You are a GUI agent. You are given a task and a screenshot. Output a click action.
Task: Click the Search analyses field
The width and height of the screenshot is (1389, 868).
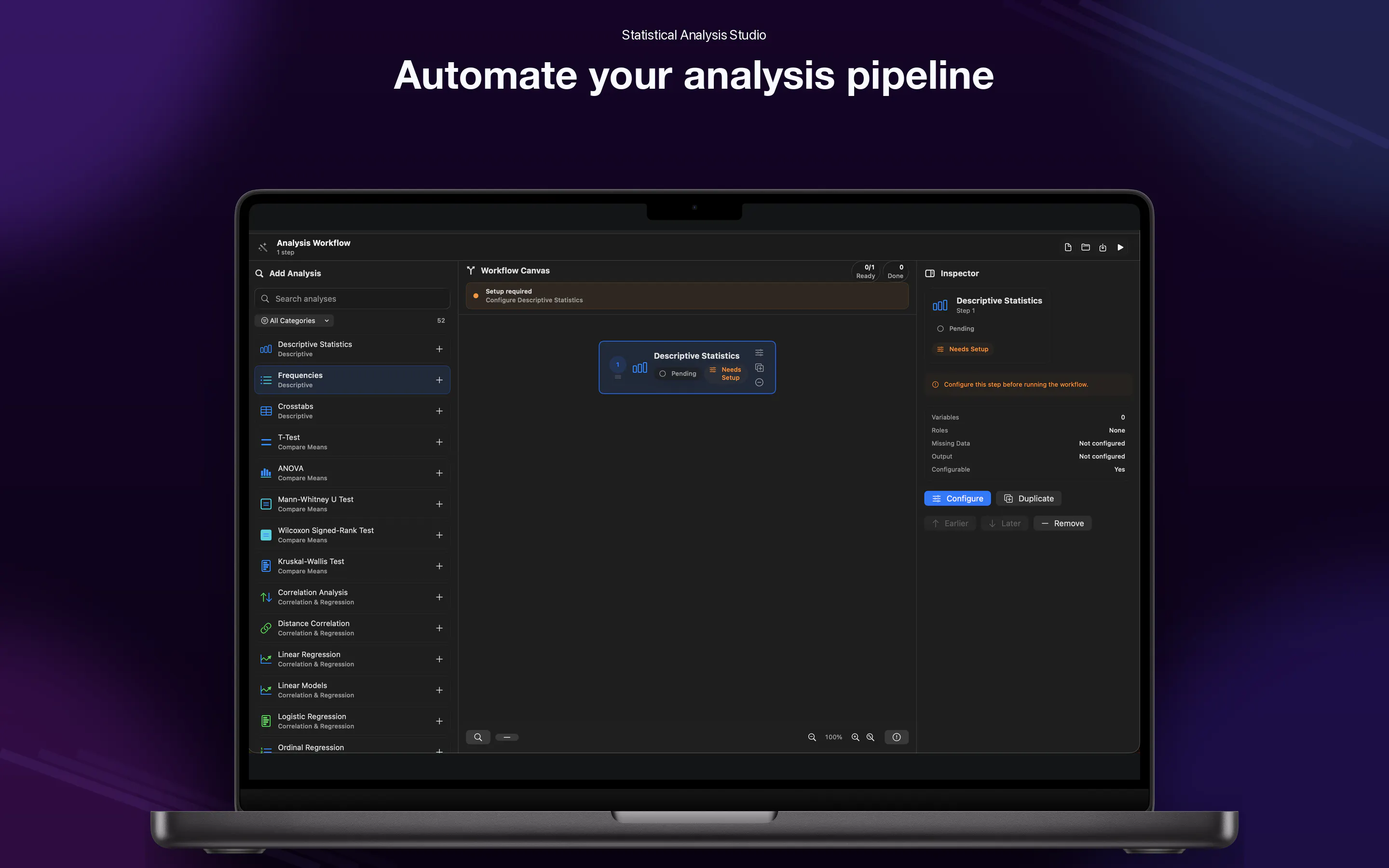coord(352,298)
